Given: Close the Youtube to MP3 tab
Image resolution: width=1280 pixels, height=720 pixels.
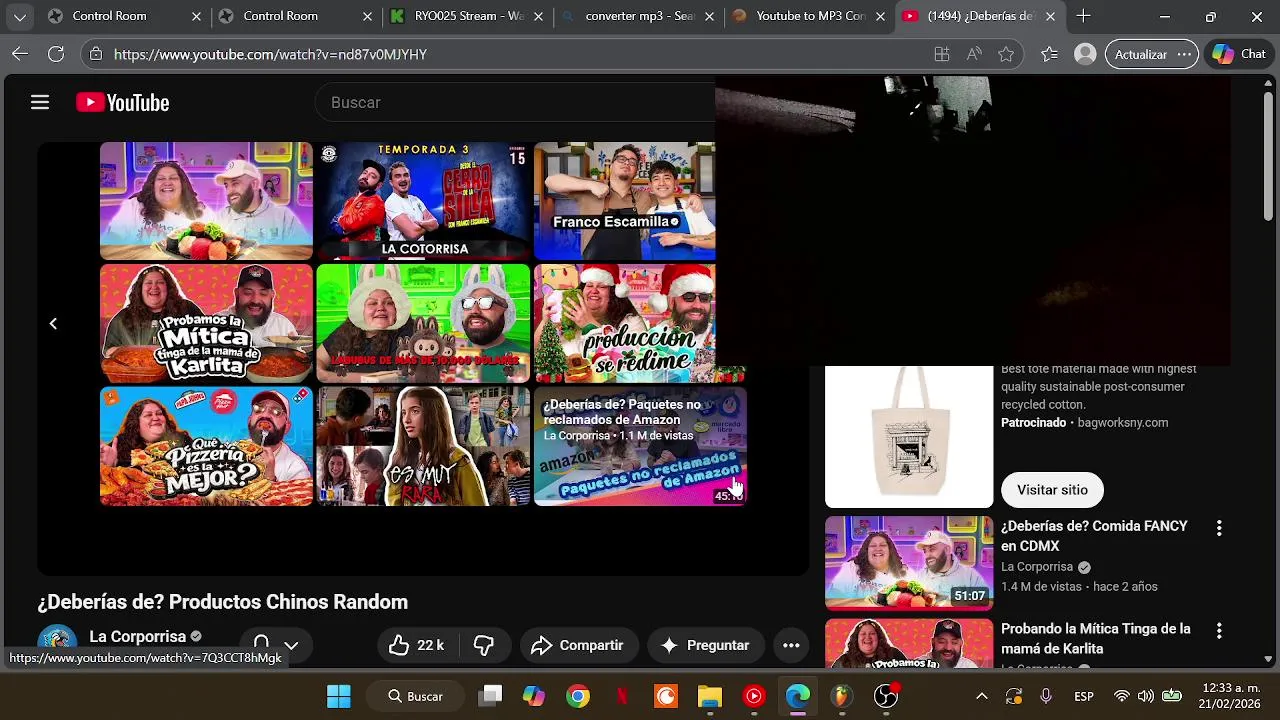Looking at the screenshot, I should (x=879, y=16).
